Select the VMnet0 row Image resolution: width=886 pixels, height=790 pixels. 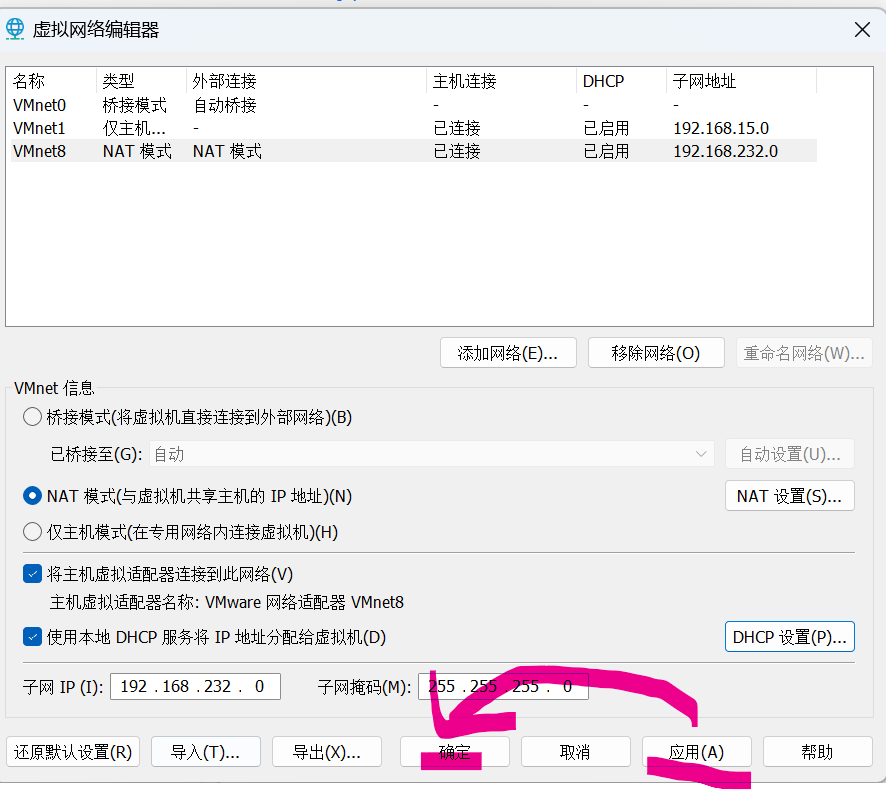(414, 105)
